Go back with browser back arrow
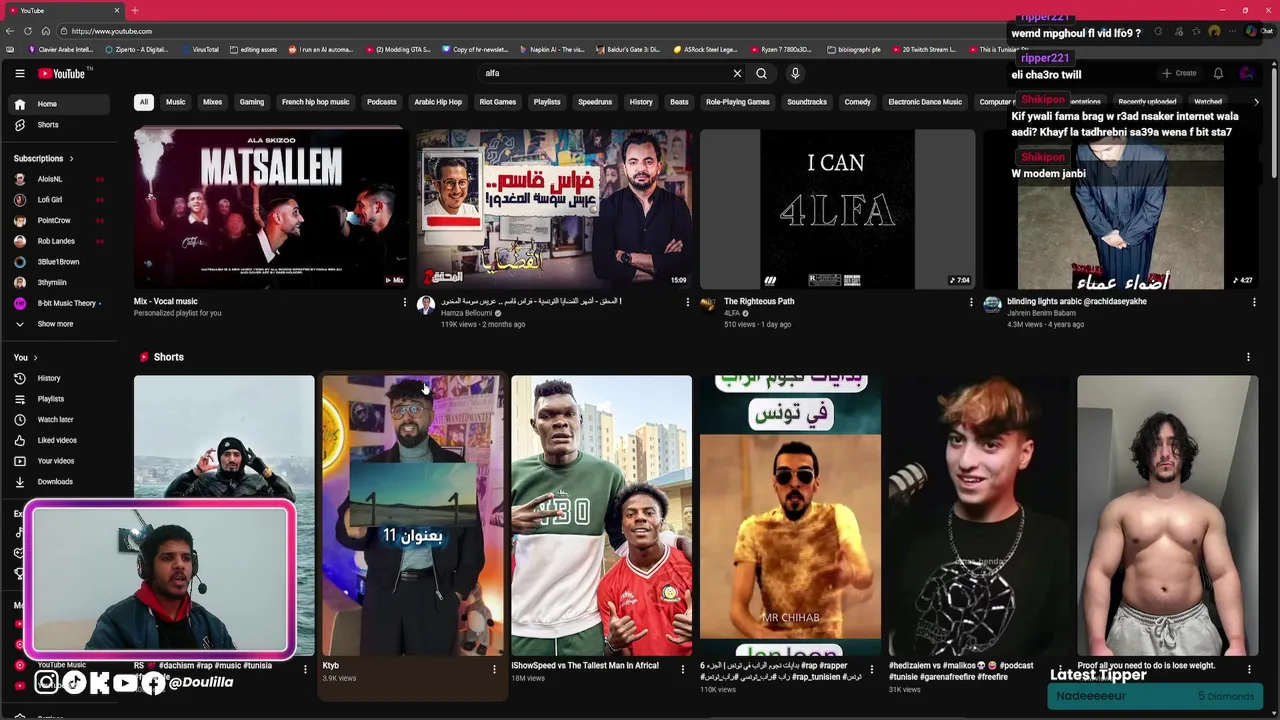The height and width of the screenshot is (720, 1280). click(x=10, y=31)
